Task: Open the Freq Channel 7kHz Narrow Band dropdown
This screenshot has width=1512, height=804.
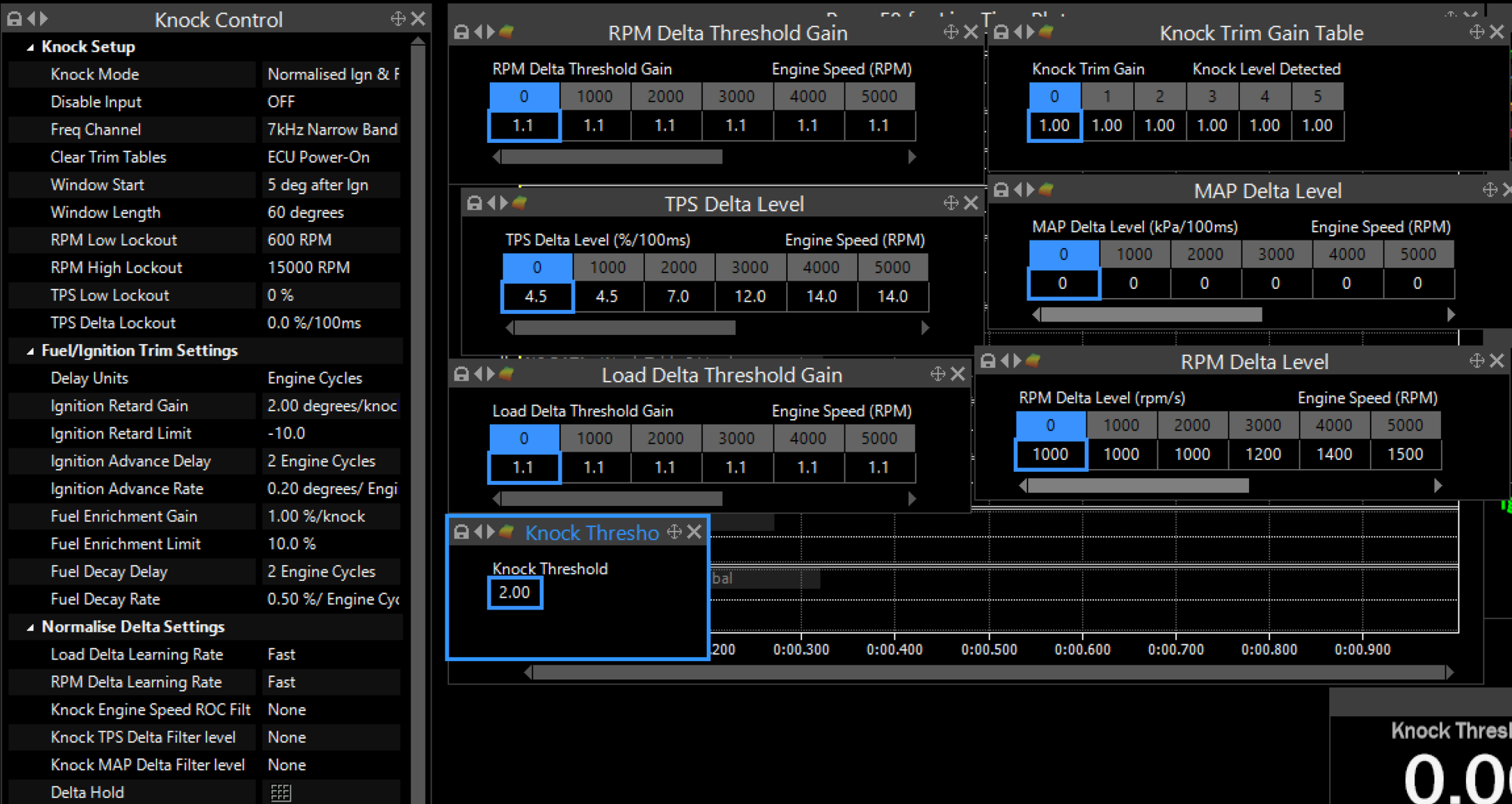Action: point(330,129)
